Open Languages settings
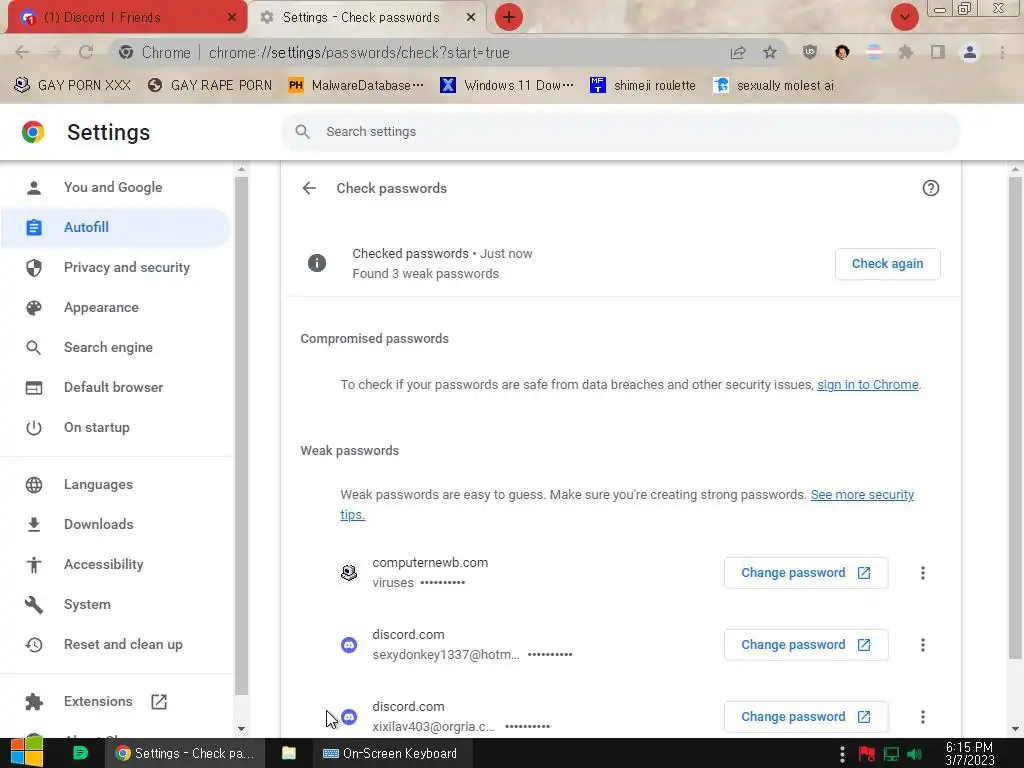1024x768 pixels. (99, 485)
